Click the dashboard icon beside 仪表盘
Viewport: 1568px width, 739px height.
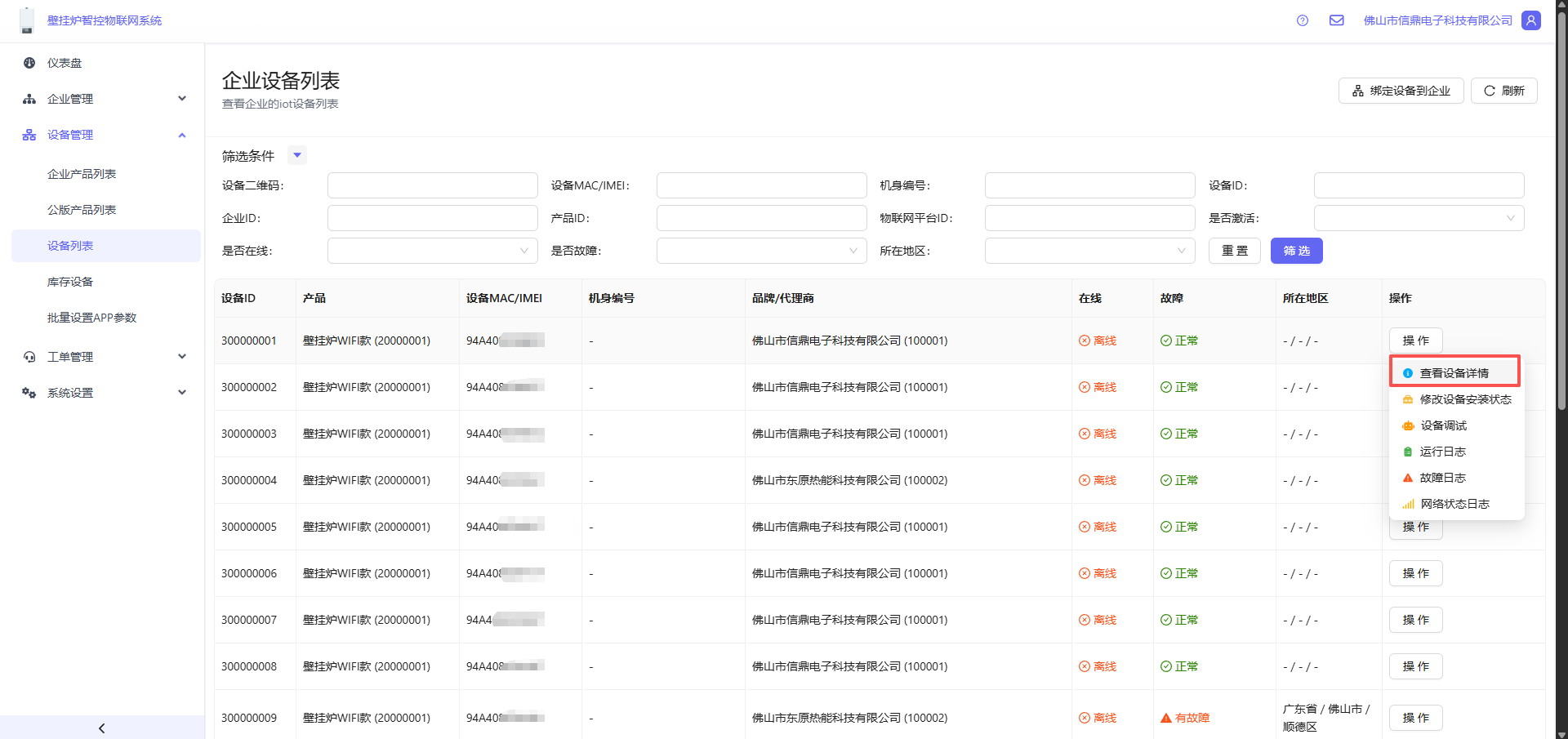click(x=29, y=63)
